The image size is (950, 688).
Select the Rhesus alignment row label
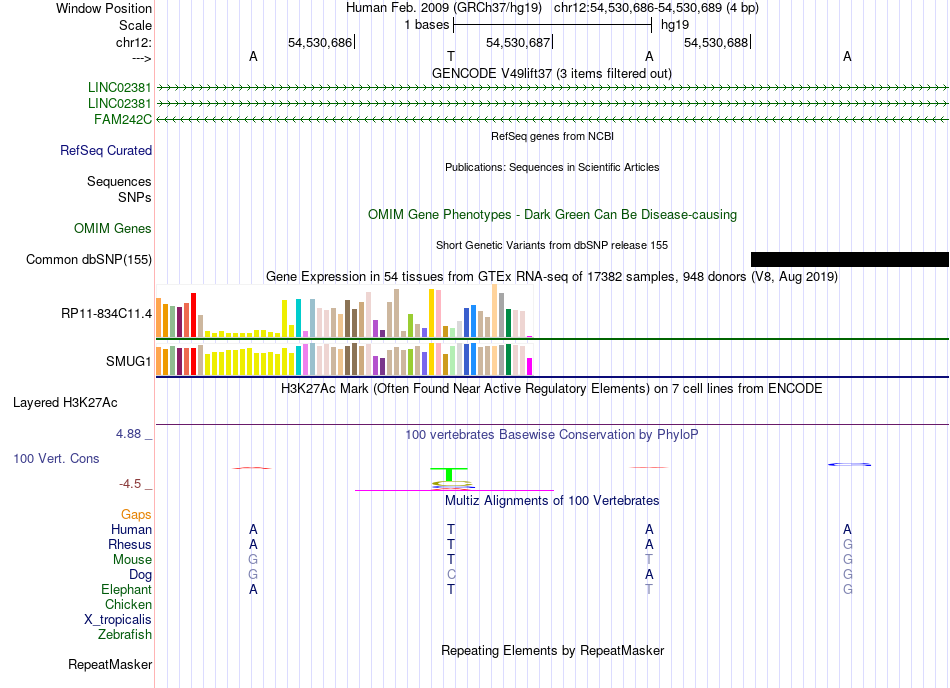tap(130, 544)
